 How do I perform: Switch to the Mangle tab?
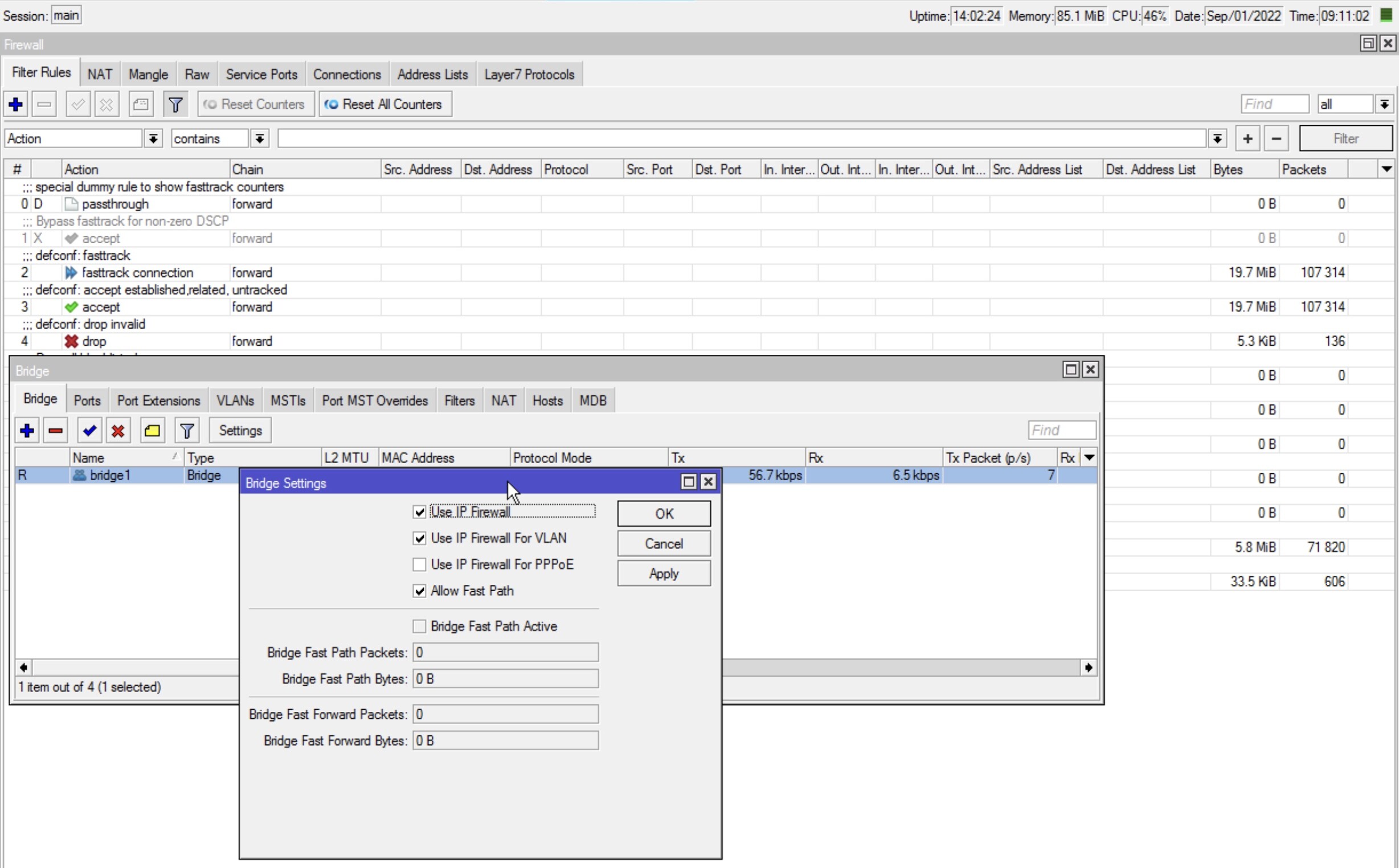click(x=148, y=75)
